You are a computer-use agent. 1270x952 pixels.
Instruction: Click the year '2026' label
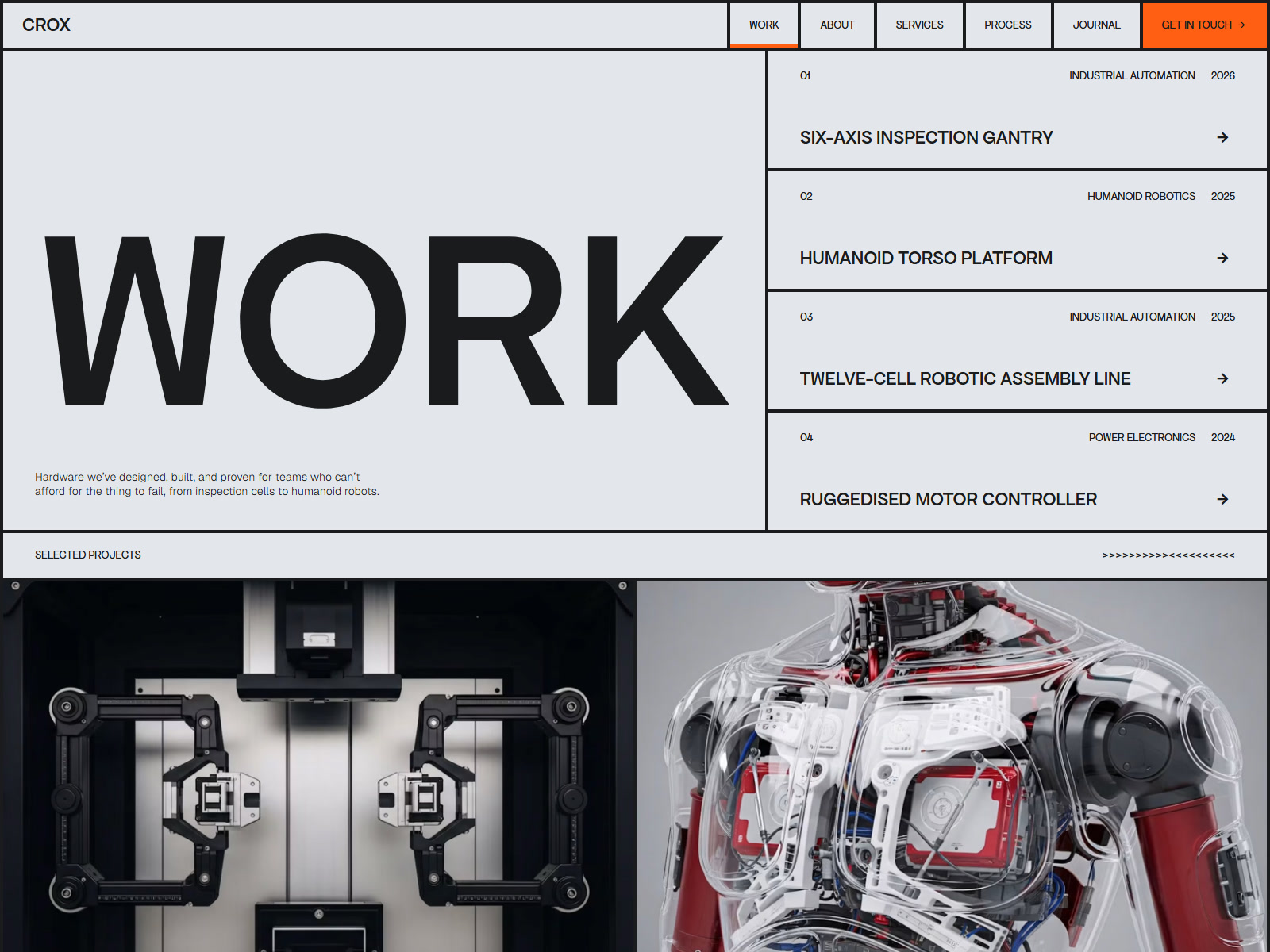pyautogui.click(x=1223, y=75)
